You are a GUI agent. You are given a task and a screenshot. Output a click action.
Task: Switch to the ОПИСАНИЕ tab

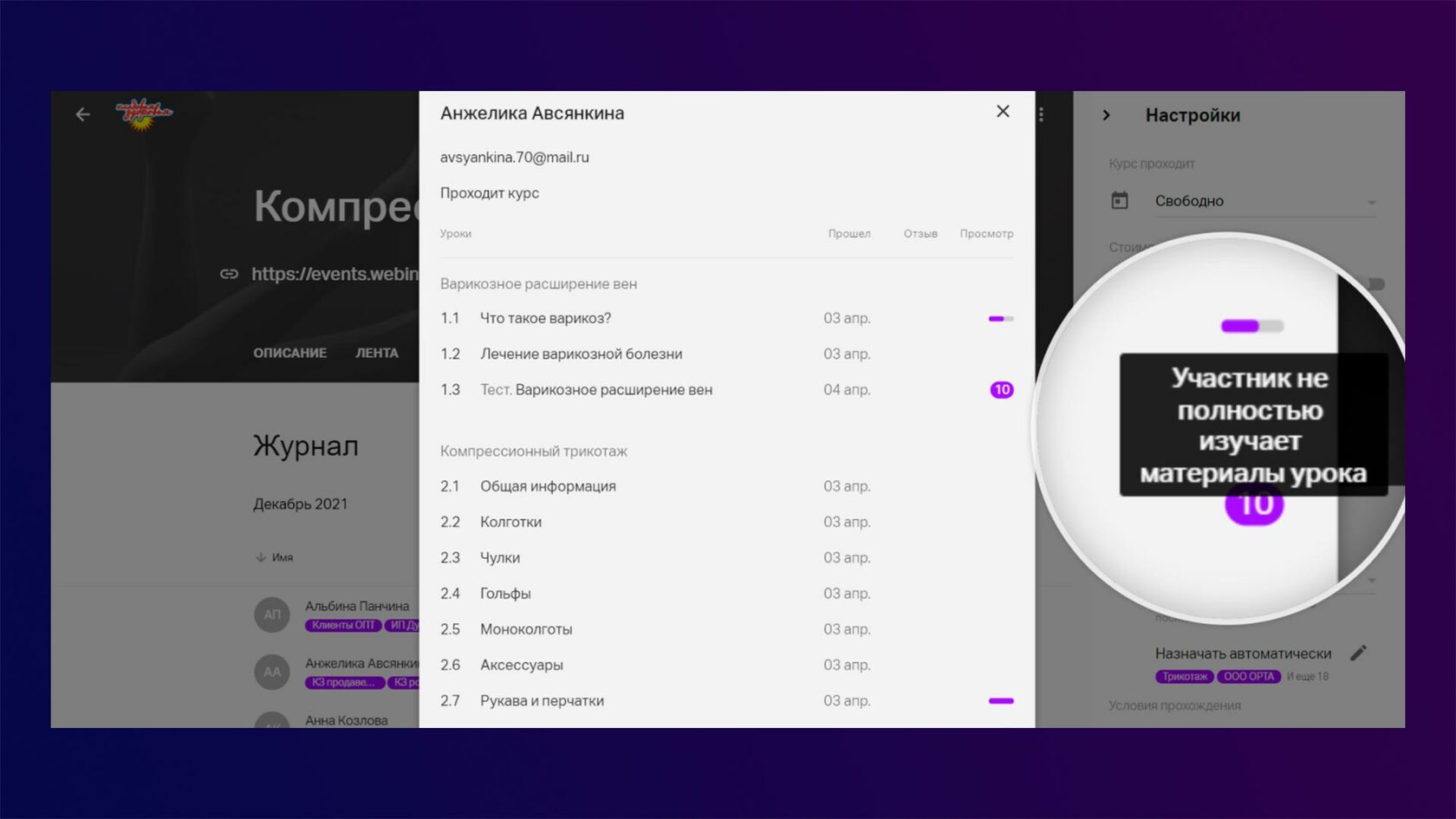(289, 353)
